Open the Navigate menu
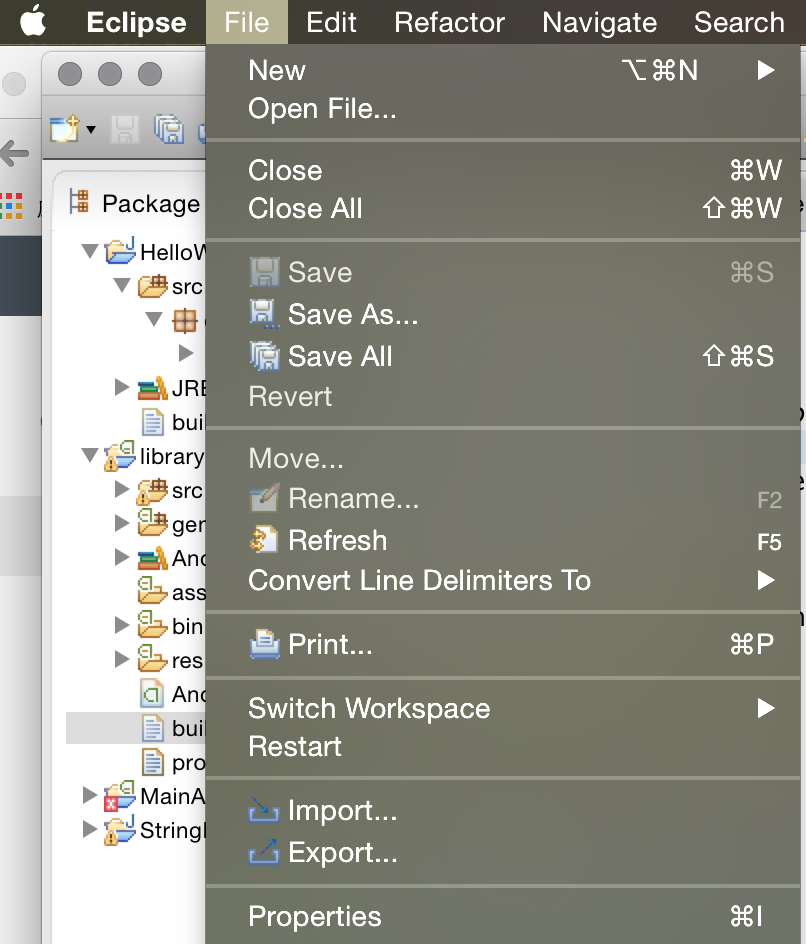 [x=600, y=22]
